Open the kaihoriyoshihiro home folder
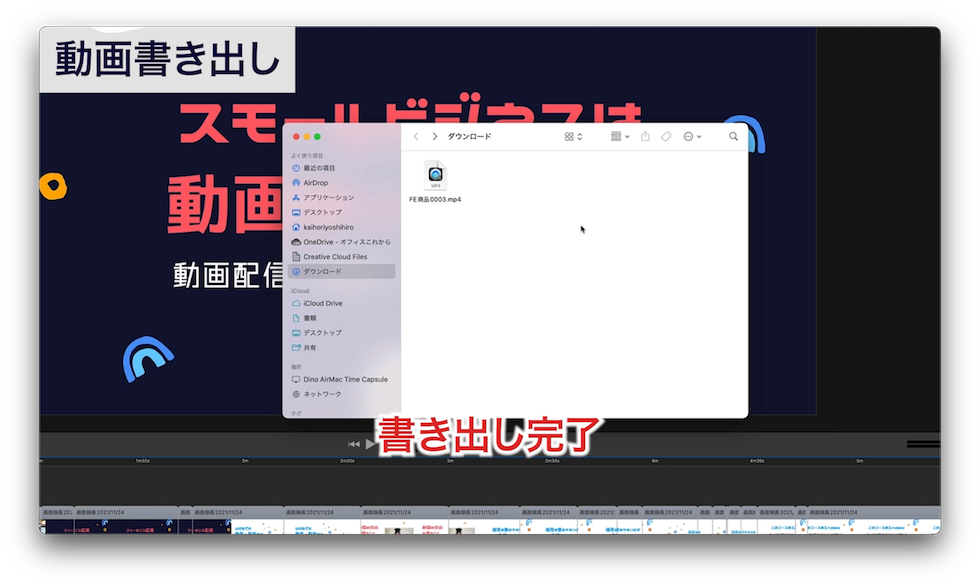The height and width of the screenshot is (586, 980). 335,226
